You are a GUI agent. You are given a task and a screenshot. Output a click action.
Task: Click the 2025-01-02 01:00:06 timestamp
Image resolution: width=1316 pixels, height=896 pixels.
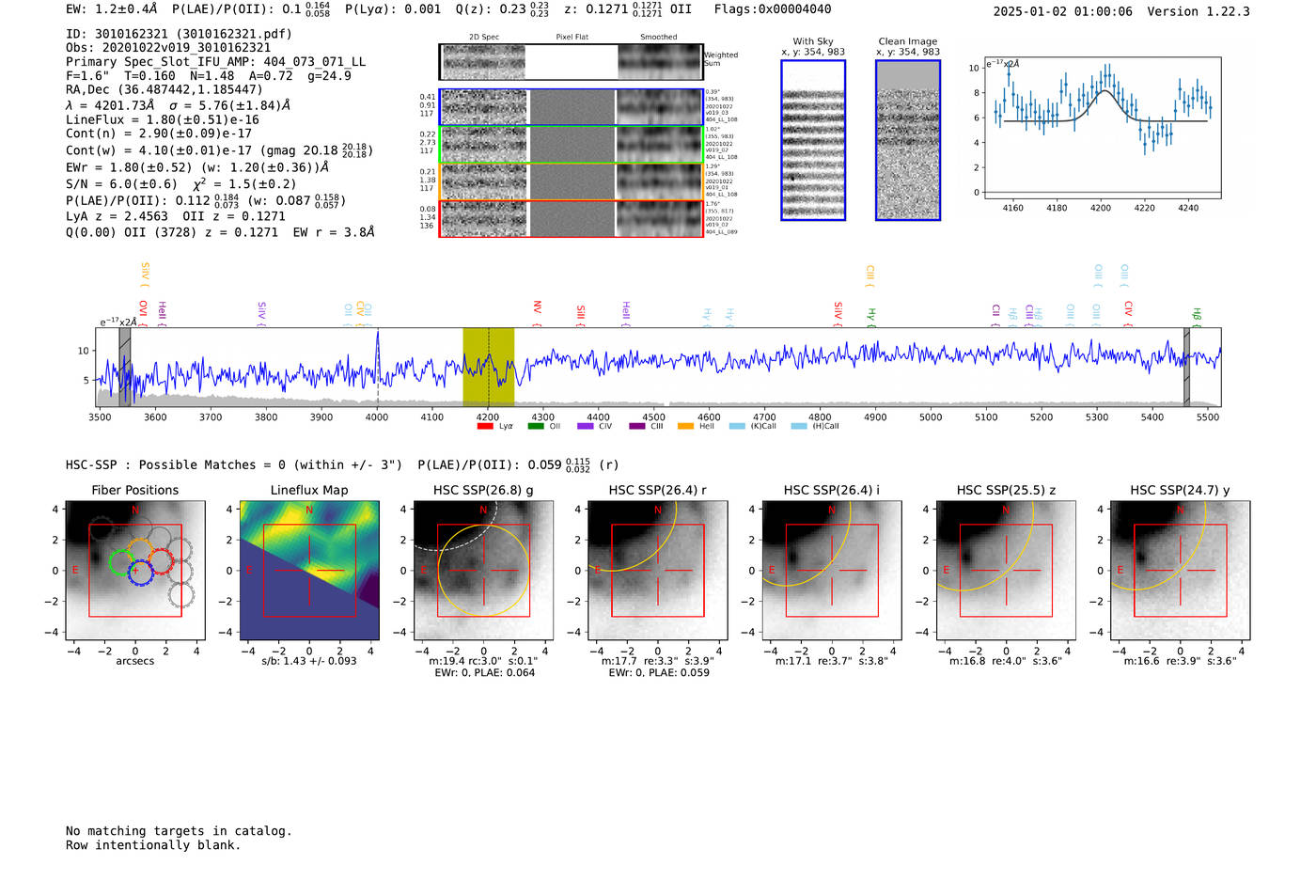(1063, 11)
